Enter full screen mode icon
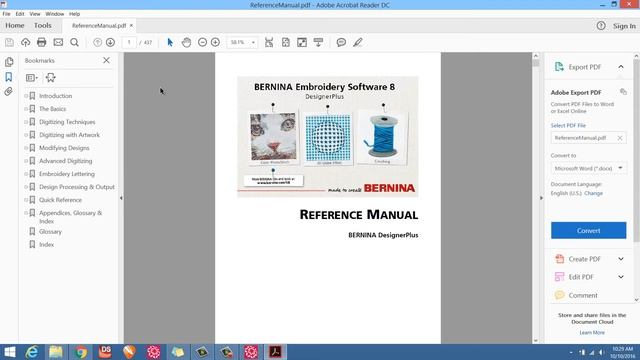 pos(302,42)
